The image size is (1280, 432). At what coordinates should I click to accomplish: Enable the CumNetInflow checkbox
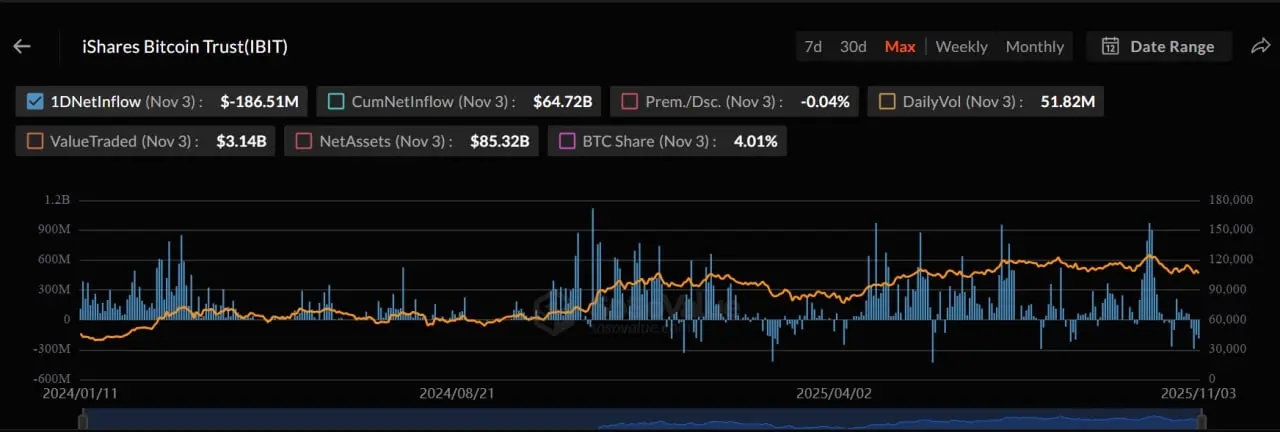click(336, 101)
